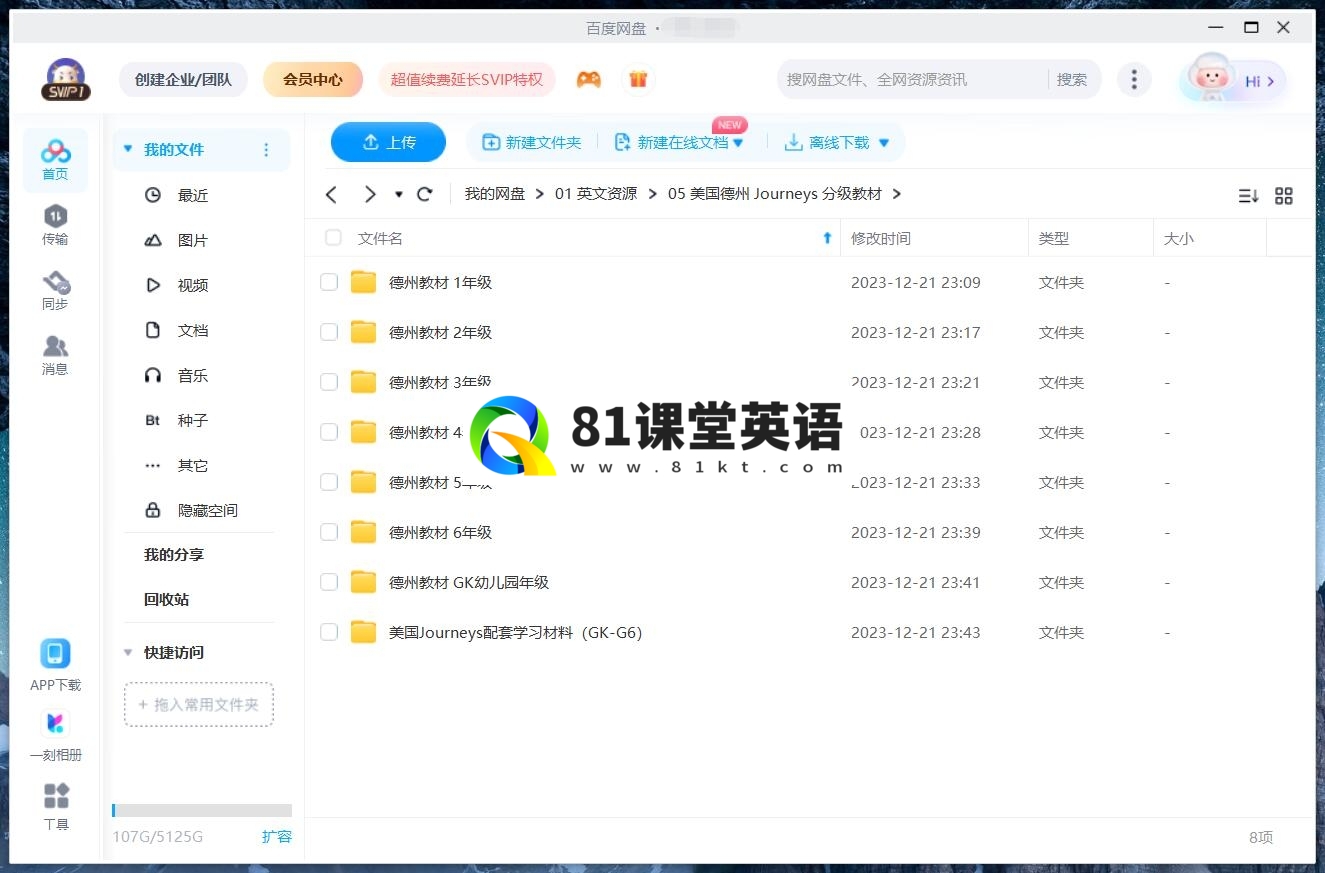The height and width of the screenshot is (873, 1325).
Task: Check the box for 德州教材 GK幼儿园年级
Action: (329, 582)
